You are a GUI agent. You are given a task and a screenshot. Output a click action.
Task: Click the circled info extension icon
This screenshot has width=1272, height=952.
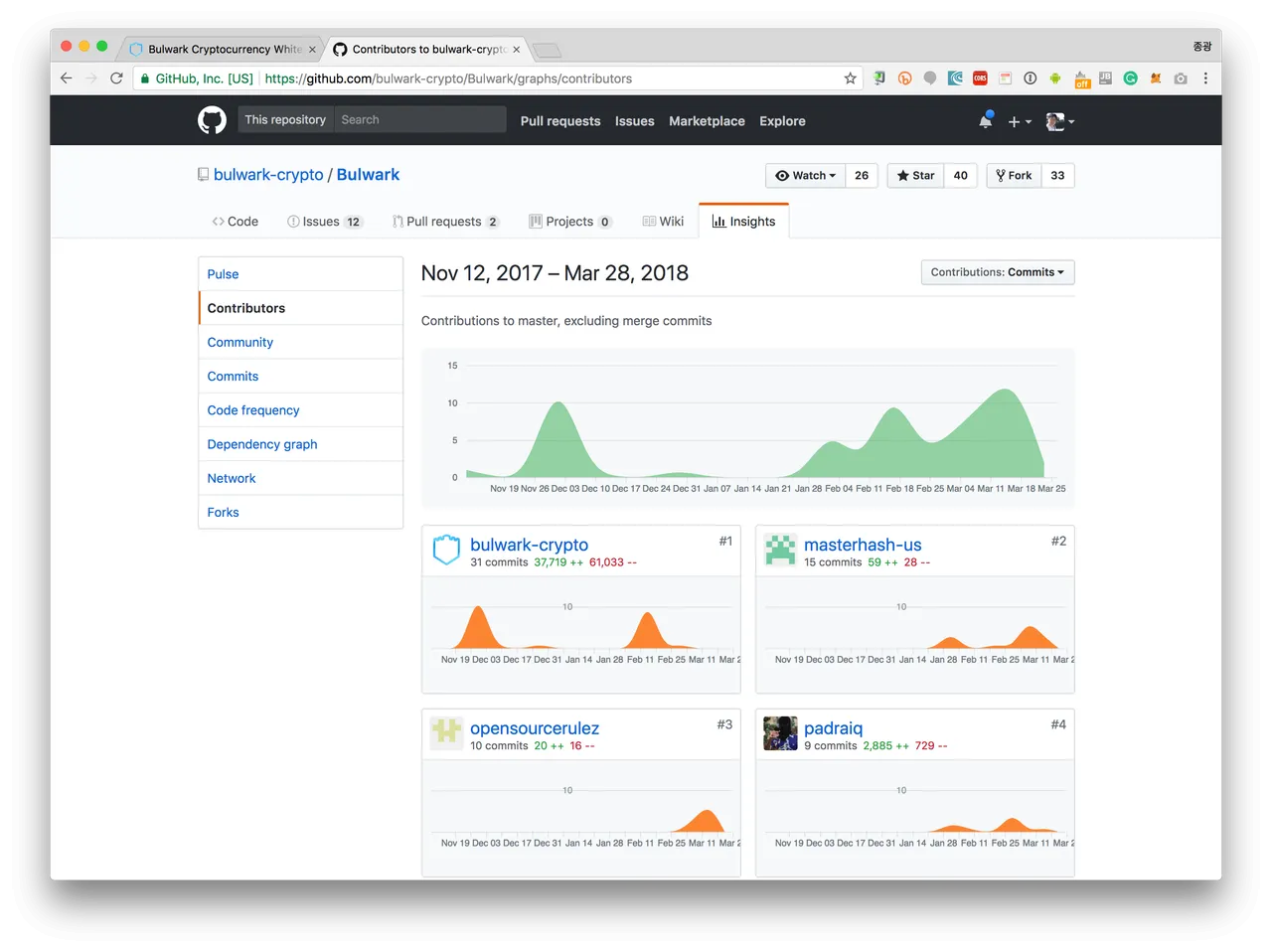(x=1031, y=79)
